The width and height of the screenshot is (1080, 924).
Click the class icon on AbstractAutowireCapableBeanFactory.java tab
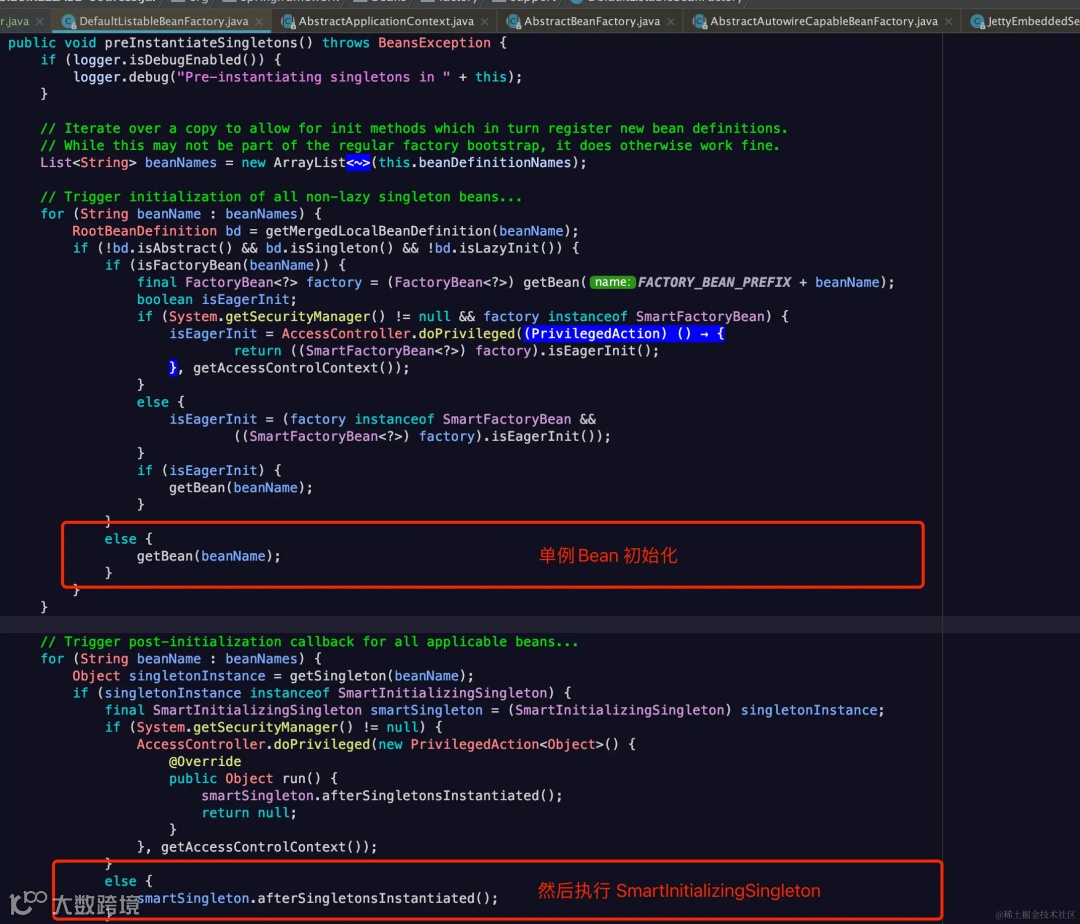pos(699,21)
